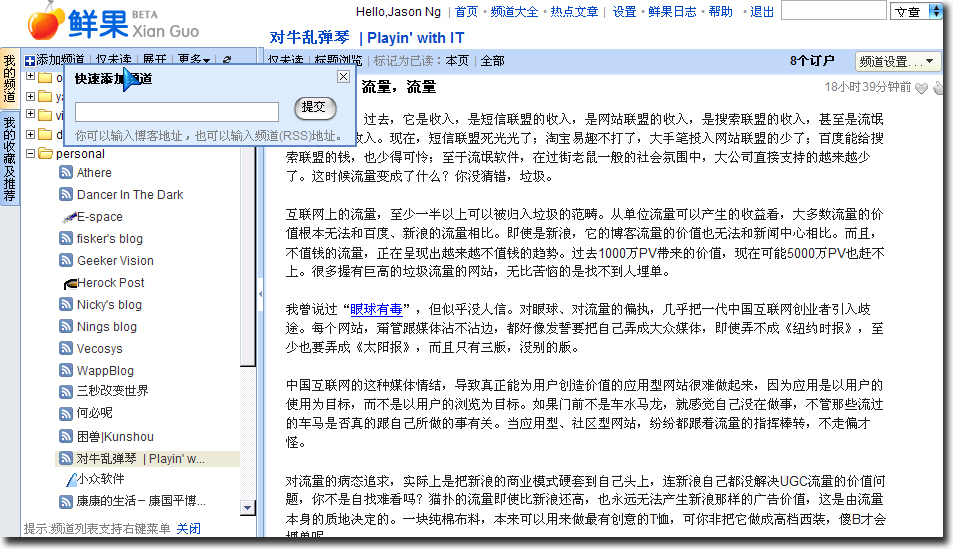The height and width of the screenshot is (549, 953).
Task: Click the plus icon of 添加频道
Action: tap(30, 61)
